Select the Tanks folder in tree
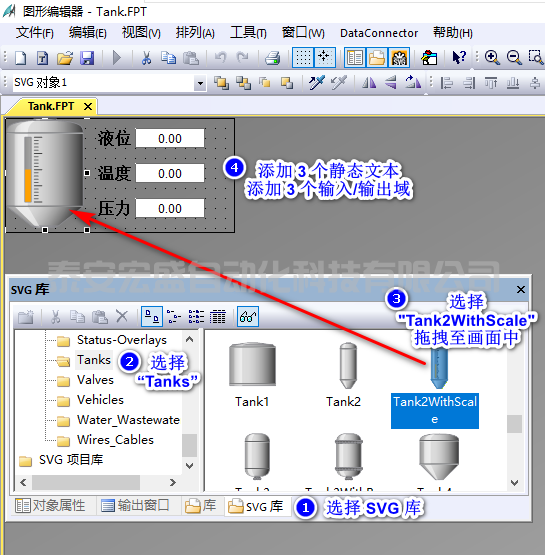The height and width of the screenshot is (555, 545). click(94, 360)
